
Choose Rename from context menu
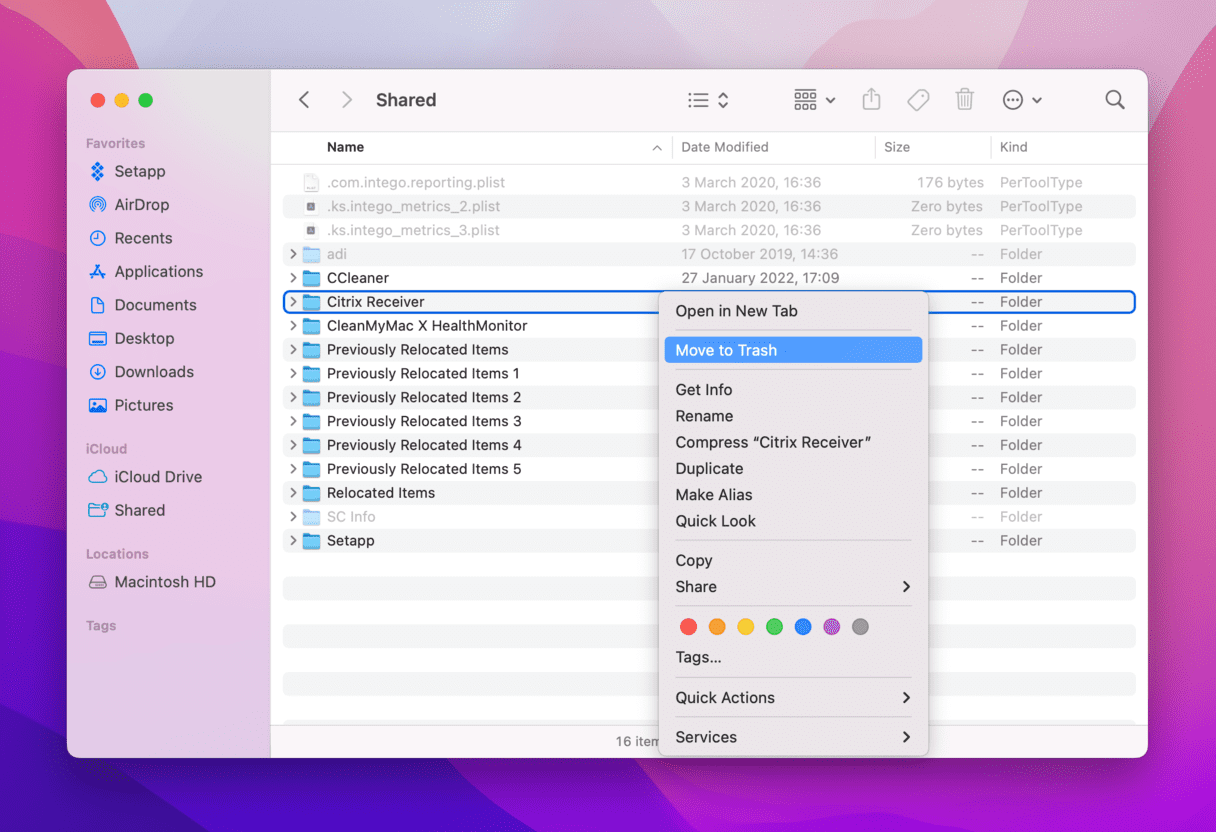(x=793, y=416)
